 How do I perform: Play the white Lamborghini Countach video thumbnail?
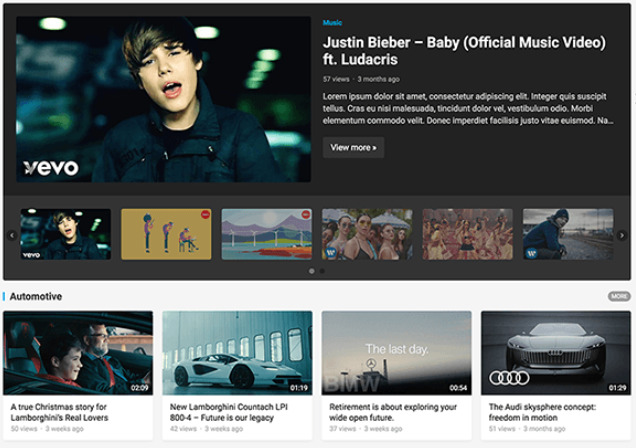point(237,353)
